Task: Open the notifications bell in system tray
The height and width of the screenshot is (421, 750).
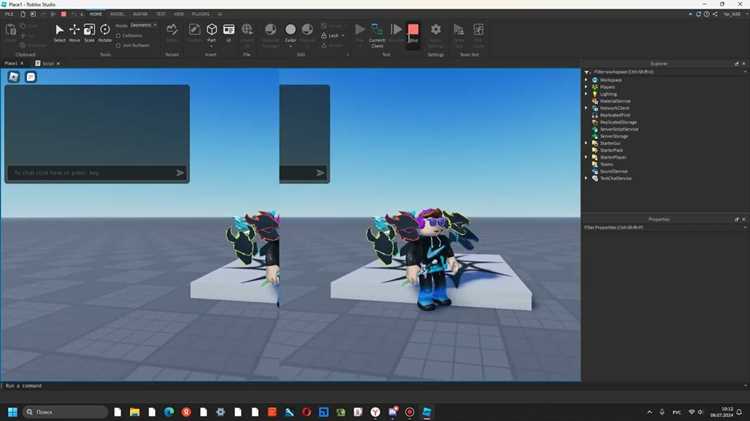Action: (739, 412)
